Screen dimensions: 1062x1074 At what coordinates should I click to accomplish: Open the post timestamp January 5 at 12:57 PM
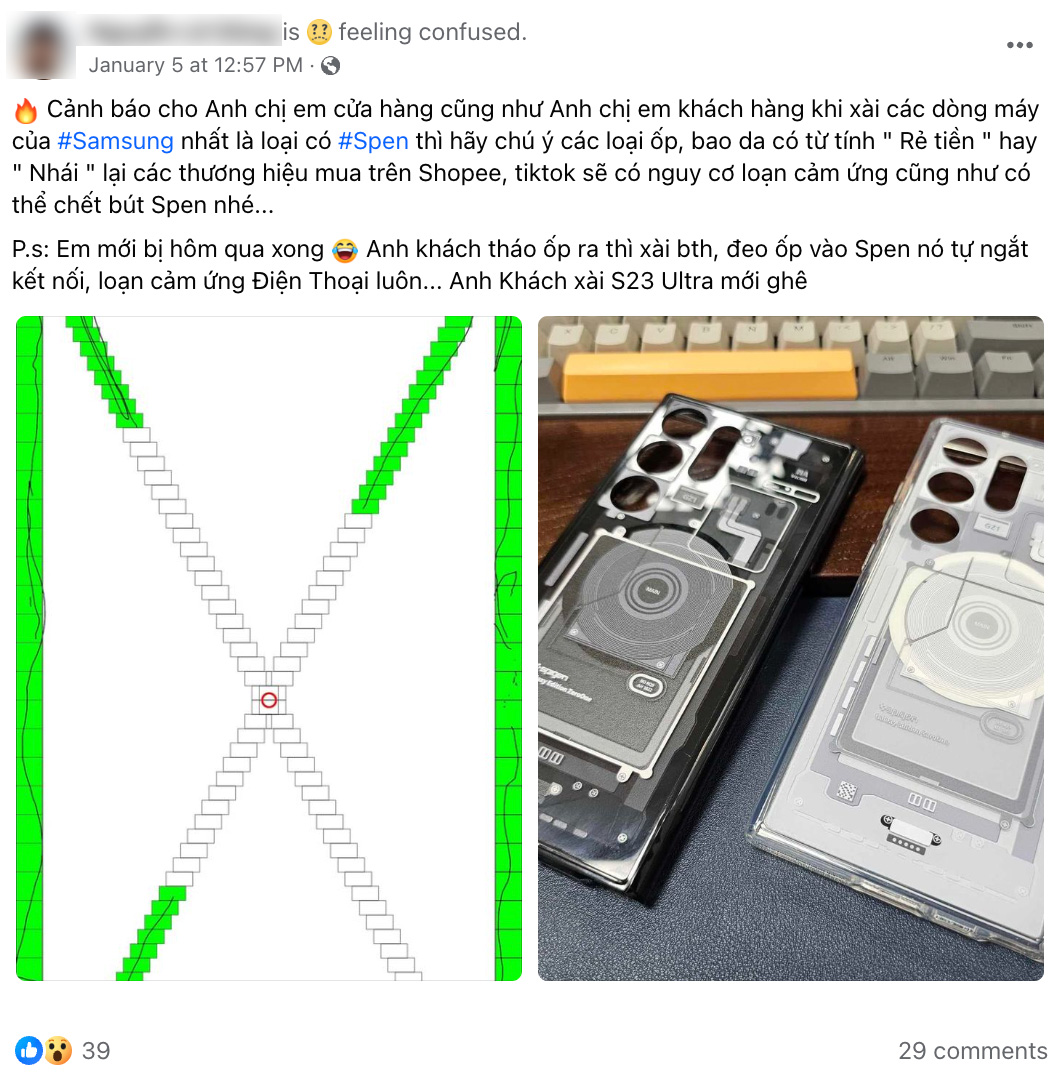tap(195, 65)
